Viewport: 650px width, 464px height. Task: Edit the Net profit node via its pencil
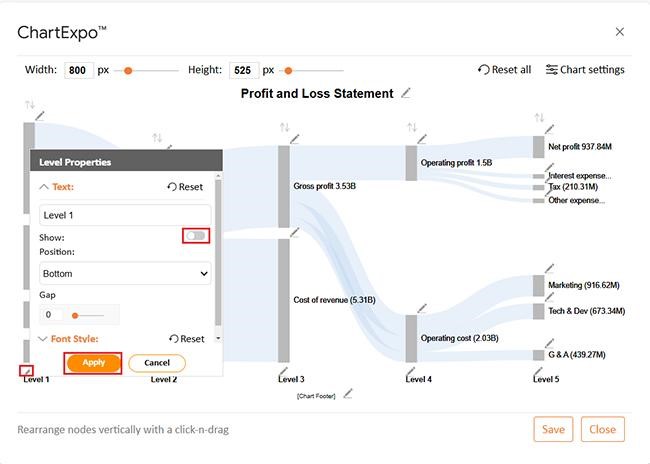pyautogui.click(x=549, y=129)
